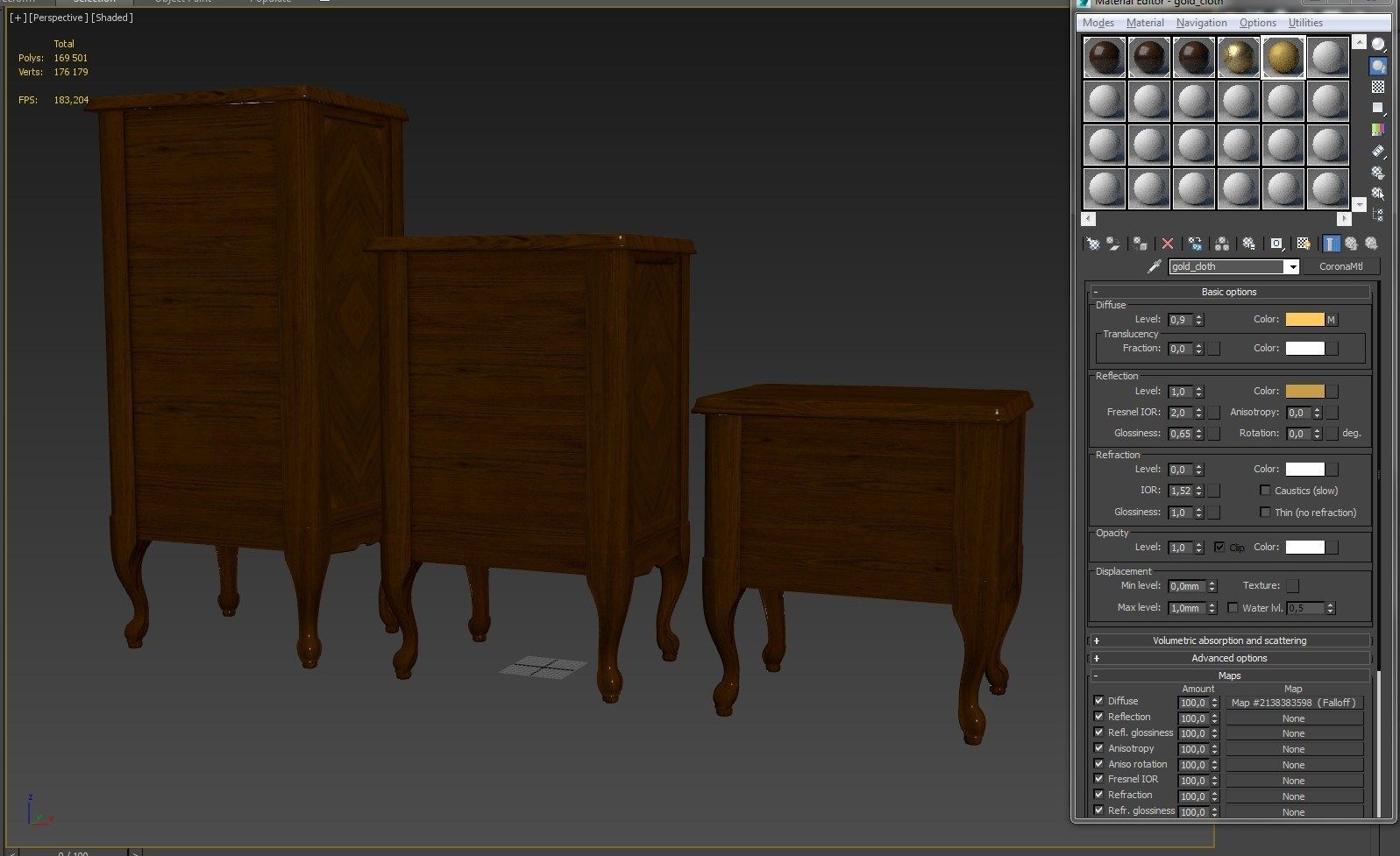Click Video Color Check icon
Screen dimensions: 1400x856
[x=1378, y=129]
